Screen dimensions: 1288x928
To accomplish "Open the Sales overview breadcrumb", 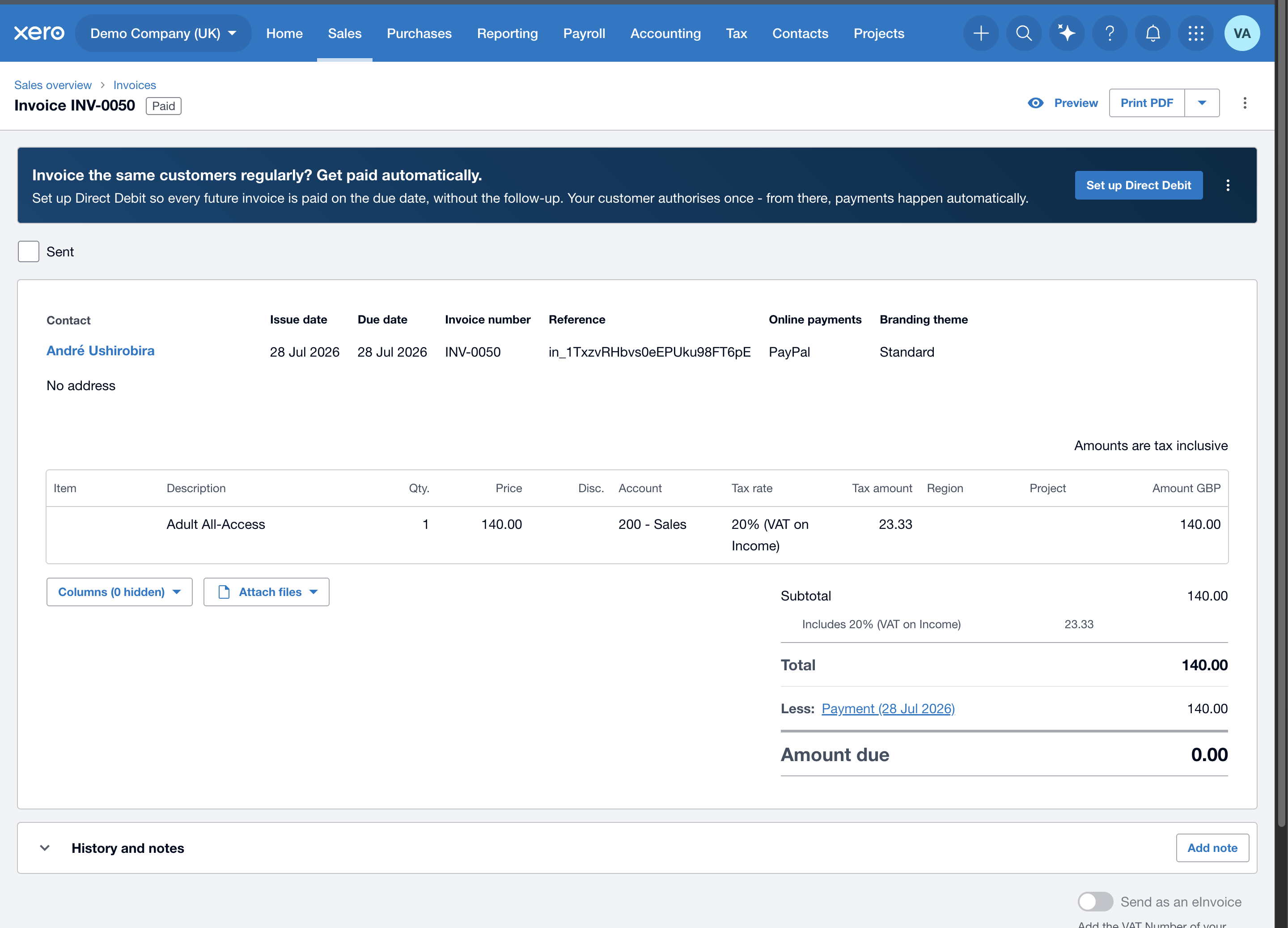I will click(53, 85).
